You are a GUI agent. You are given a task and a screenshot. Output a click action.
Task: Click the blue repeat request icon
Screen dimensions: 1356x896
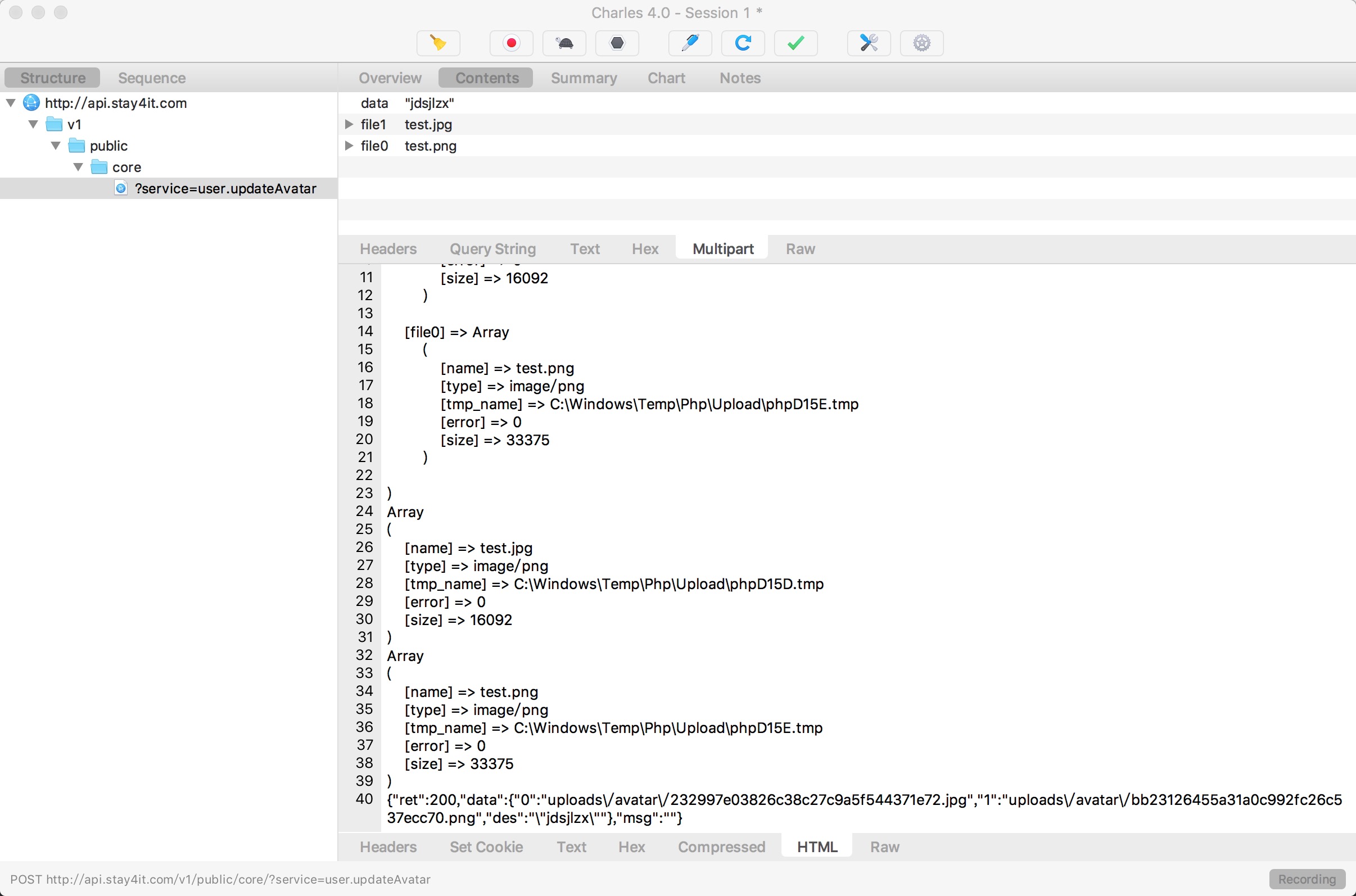(743, 43)
